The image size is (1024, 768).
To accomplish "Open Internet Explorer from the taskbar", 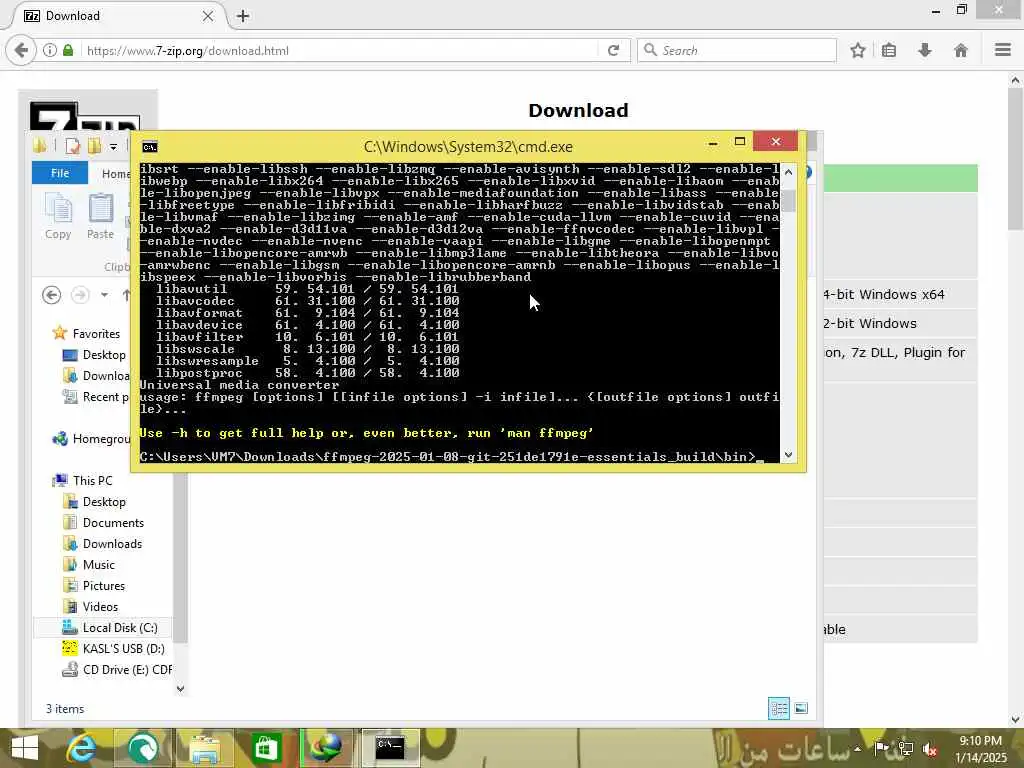I will [82, 748].
